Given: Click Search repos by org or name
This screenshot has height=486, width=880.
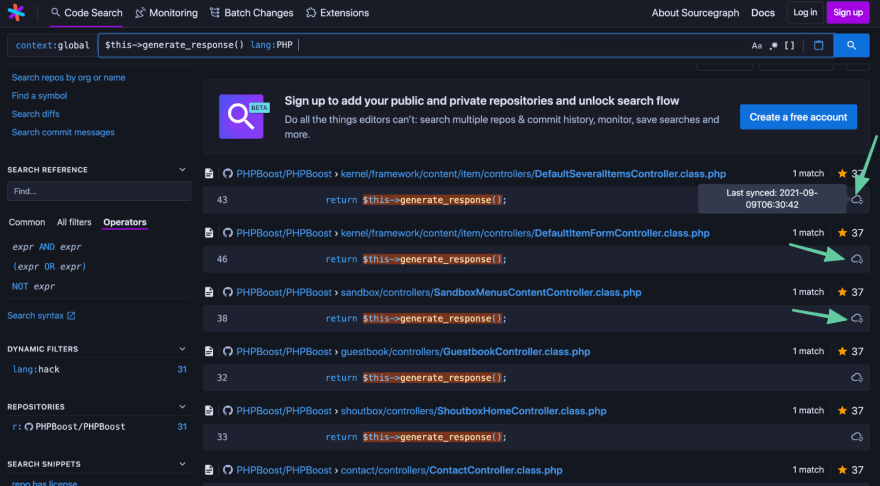Looking at the screenshot, I should (x=68, y=77).
